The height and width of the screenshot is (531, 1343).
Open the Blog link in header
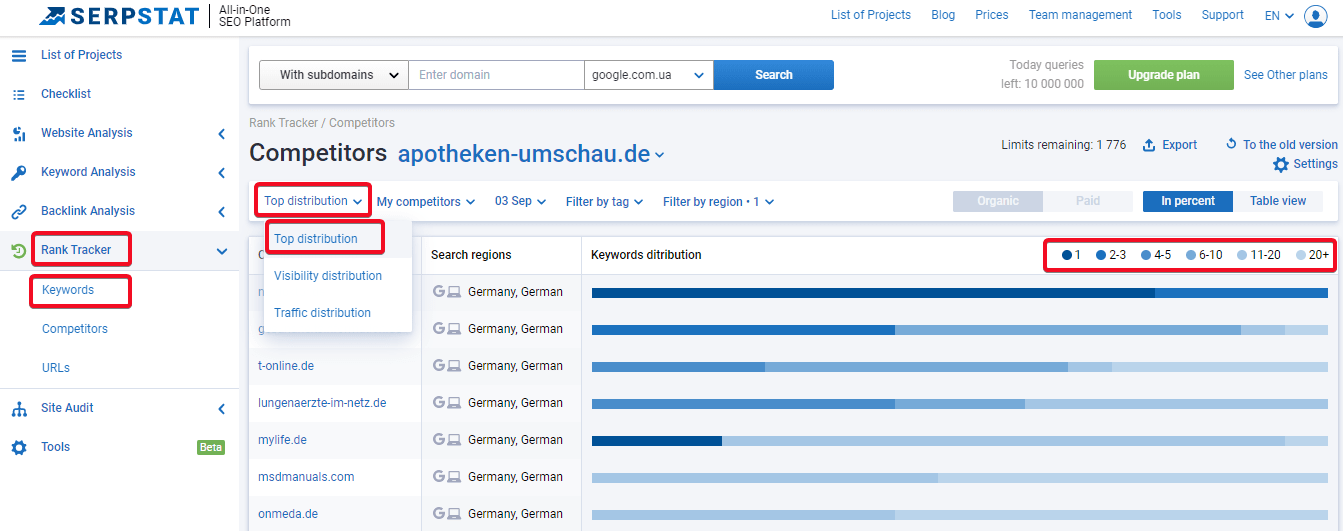[943, 15]
